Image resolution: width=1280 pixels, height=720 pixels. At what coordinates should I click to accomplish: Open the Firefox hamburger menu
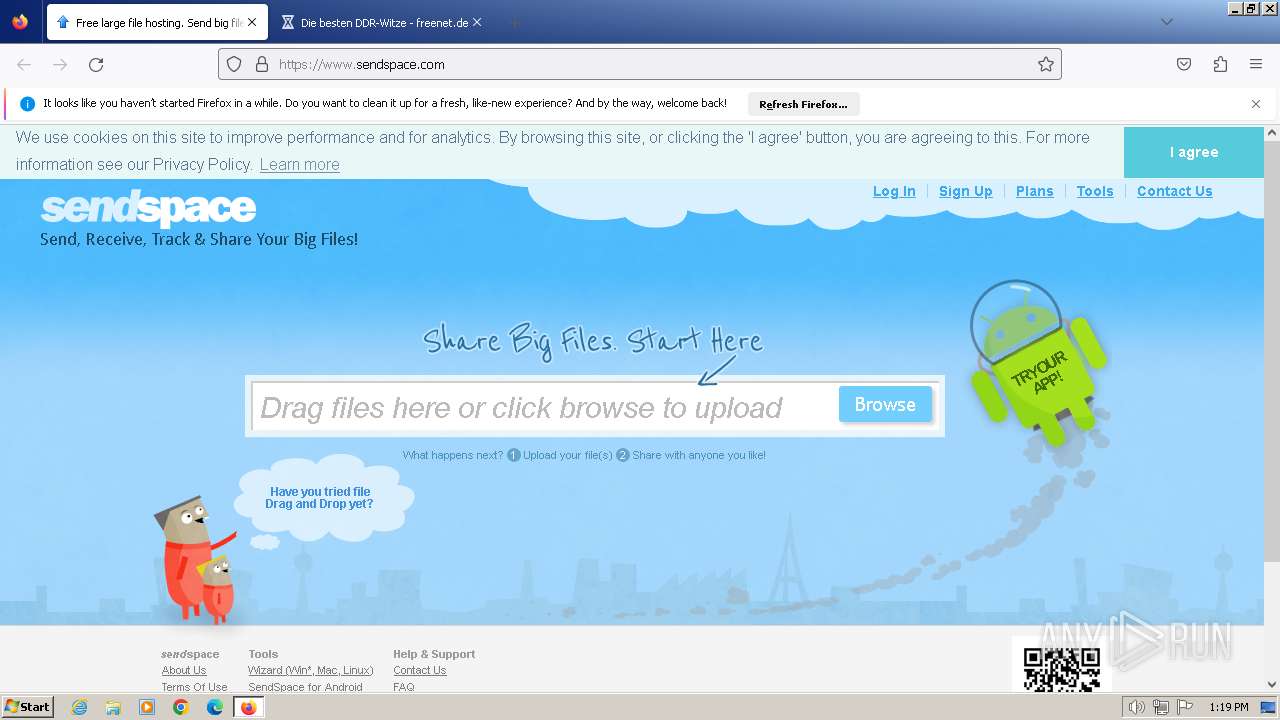tap(1256, 64)
